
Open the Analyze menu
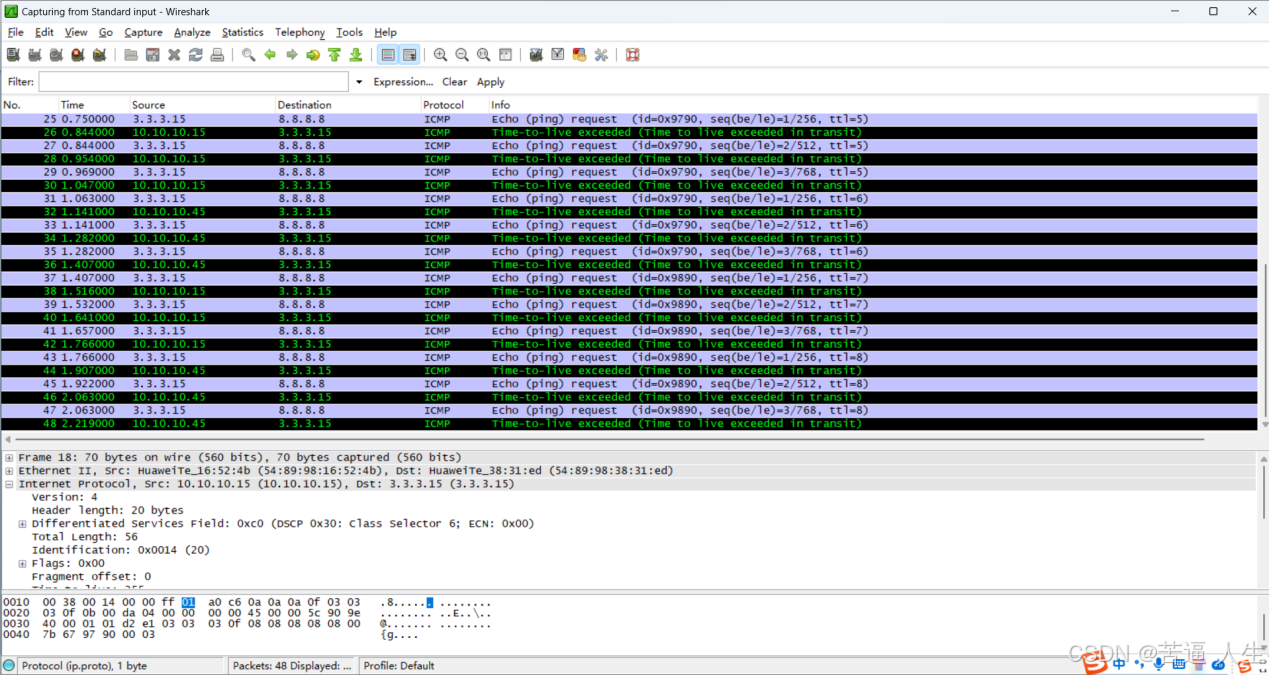pos(192,32)
